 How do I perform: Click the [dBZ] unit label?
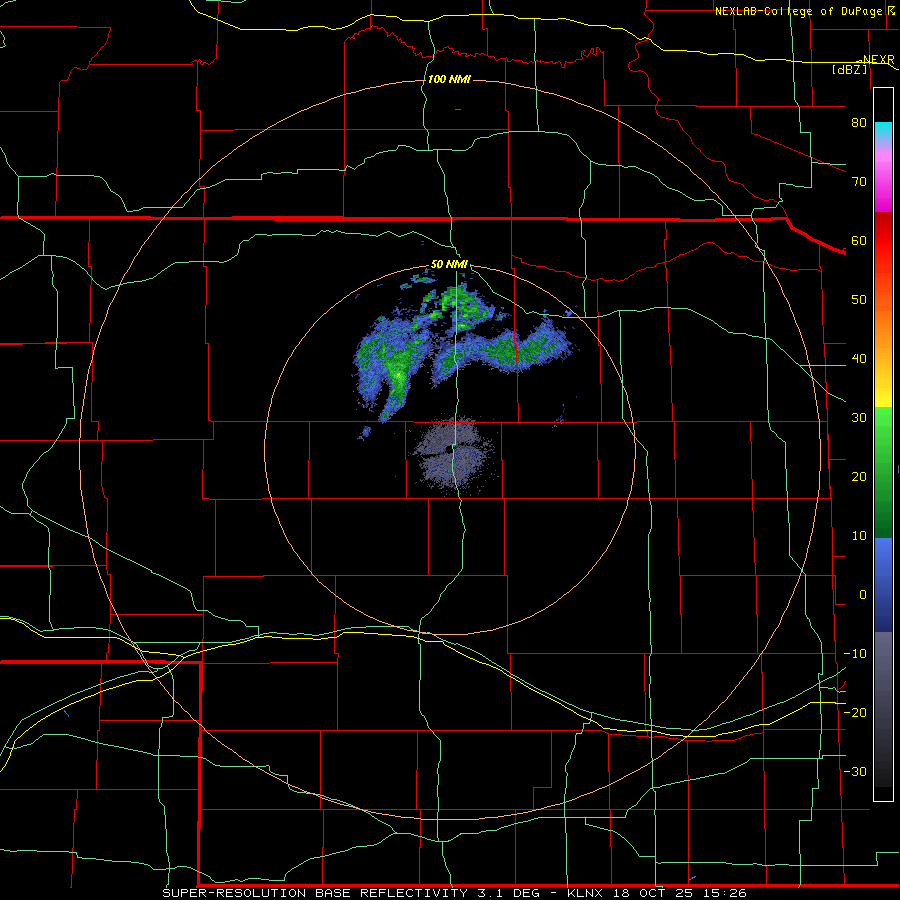click(849, 69)
